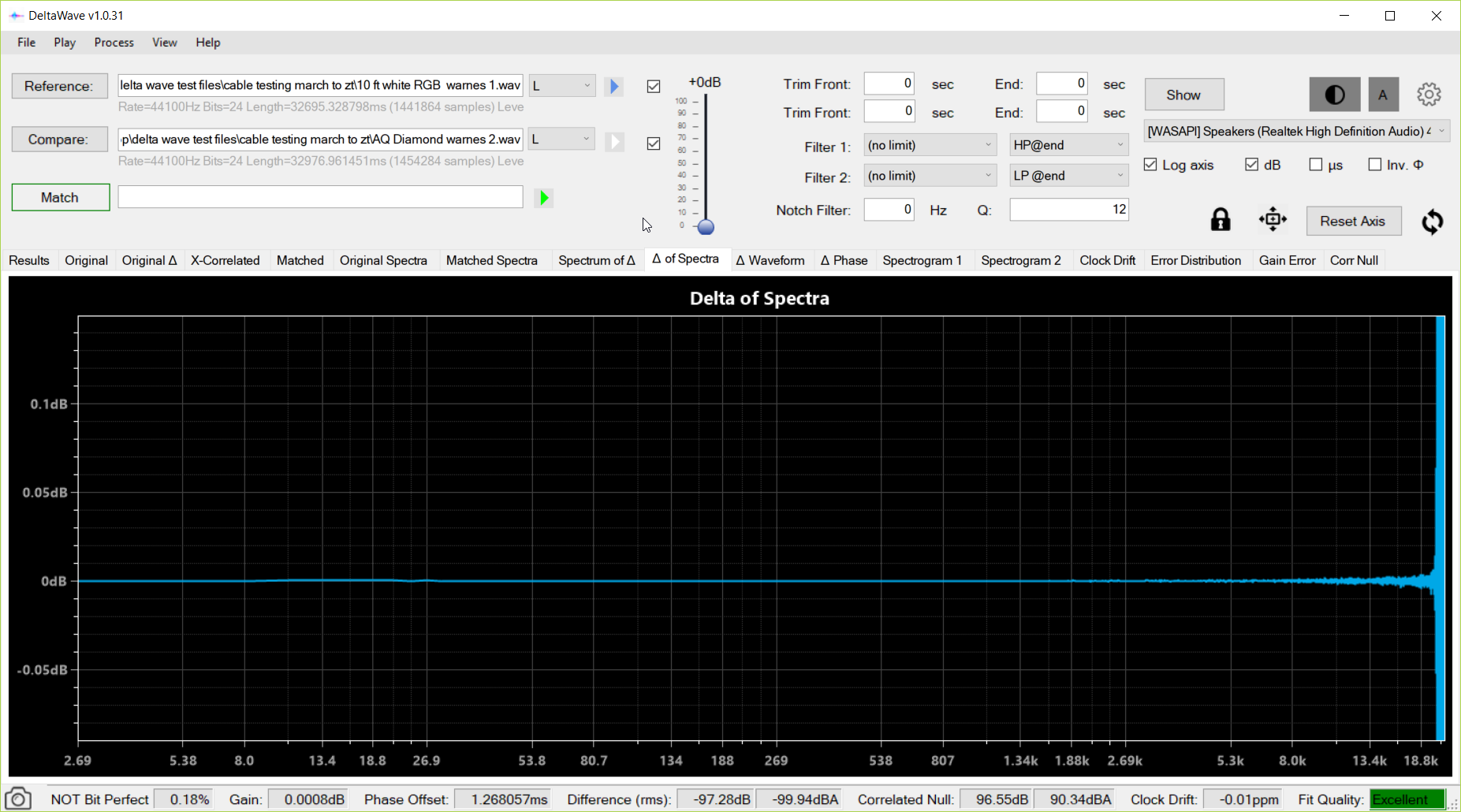The image size is (1461, 812).
Task: Click the Compare file path field
Action: point(320,139)
